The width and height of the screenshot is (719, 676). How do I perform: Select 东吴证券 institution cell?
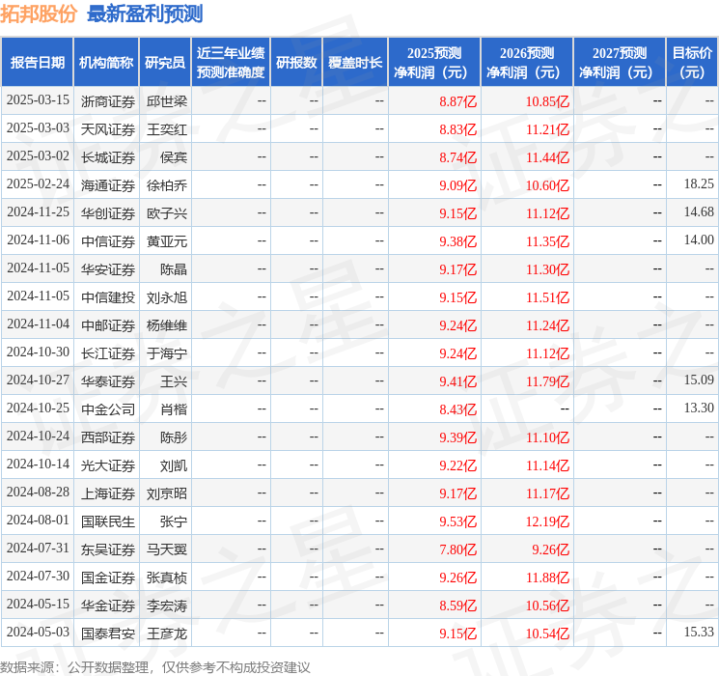pyautogui.click(x=108, y=549)
